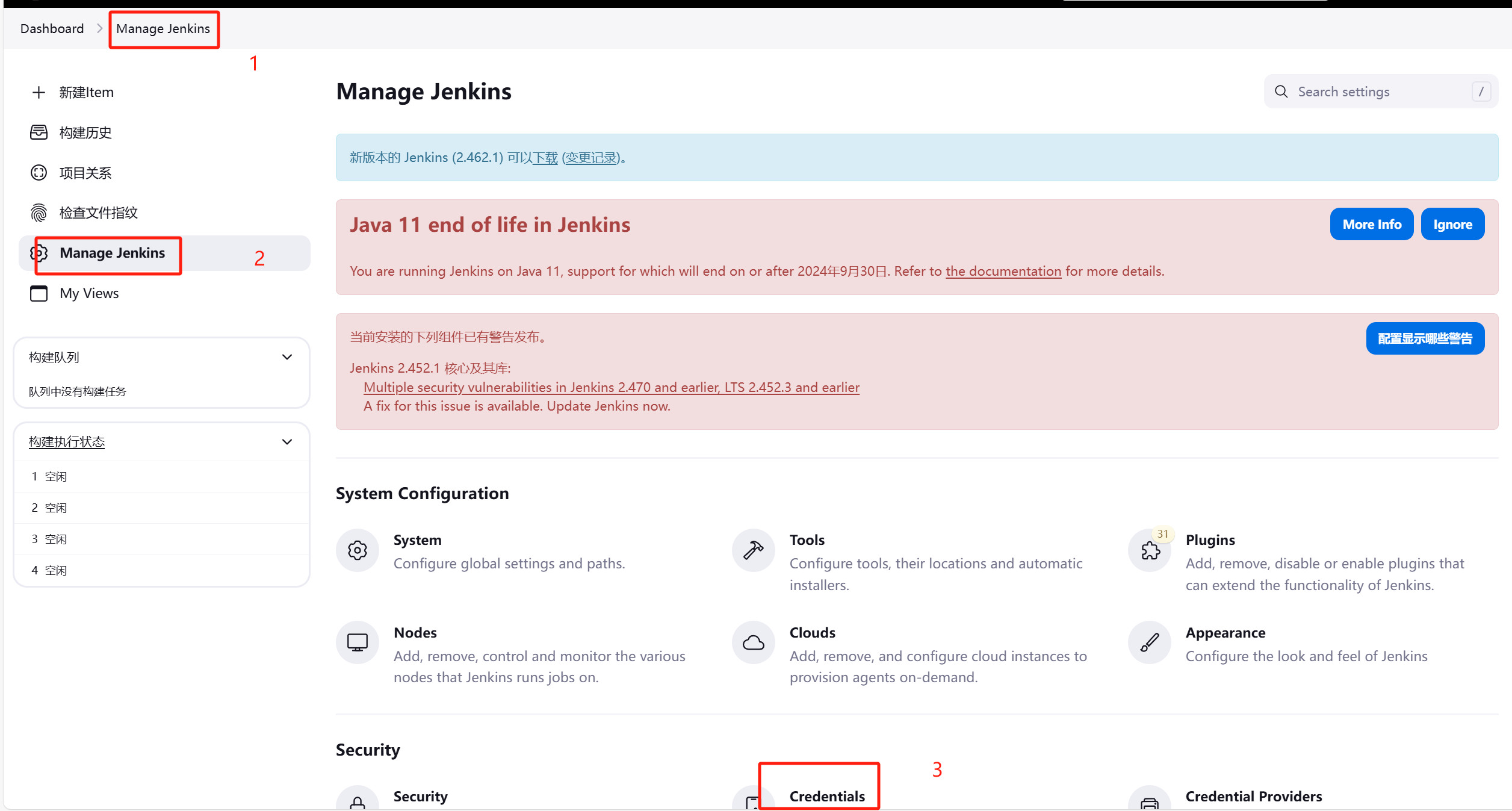The image size is (1512, 811).
Task: Click executor row '3 空闲'
Action: tap(161, 539)
